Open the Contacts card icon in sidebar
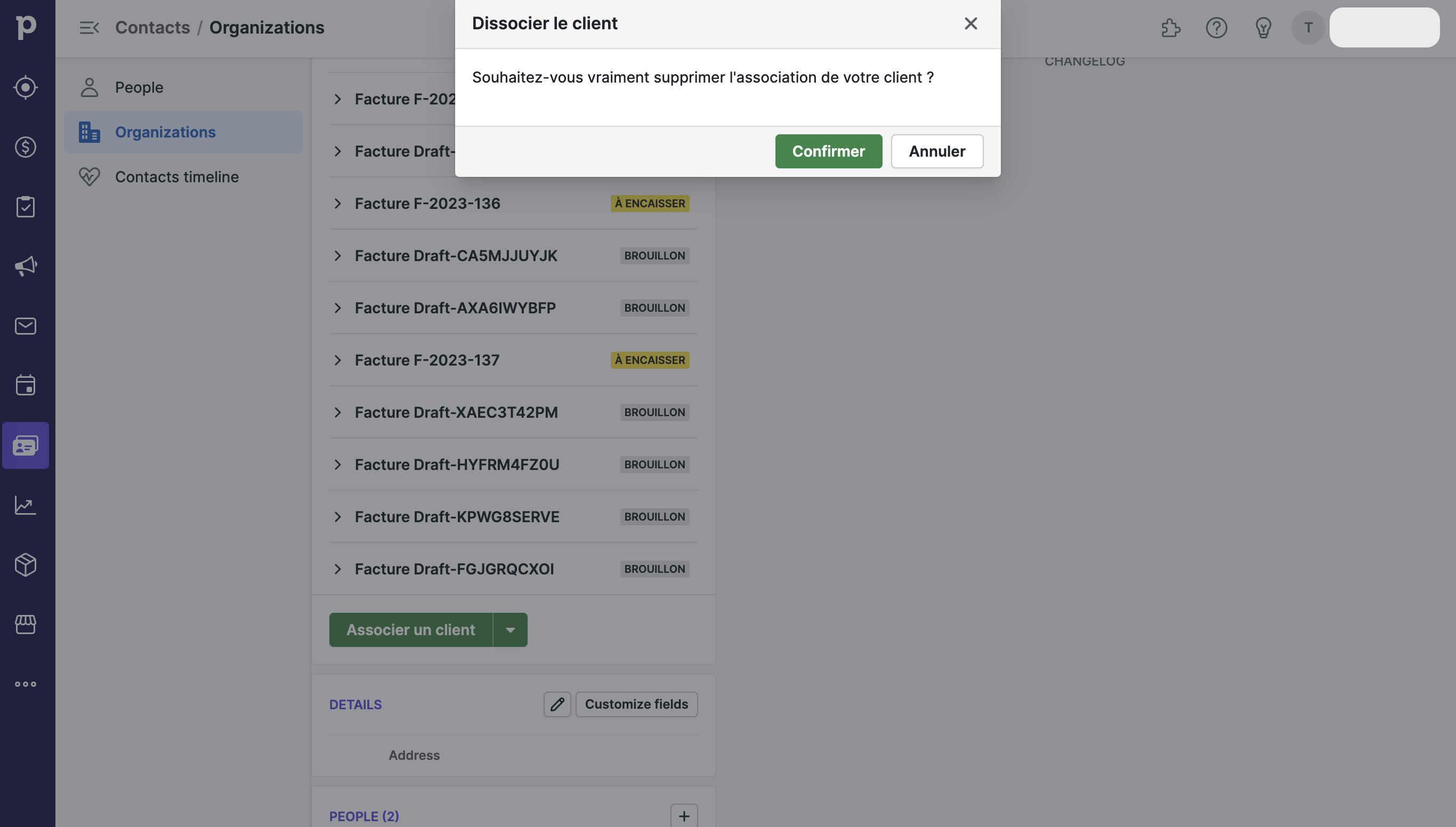Viewport: 1456px width, 827px height. coord(26,445)
